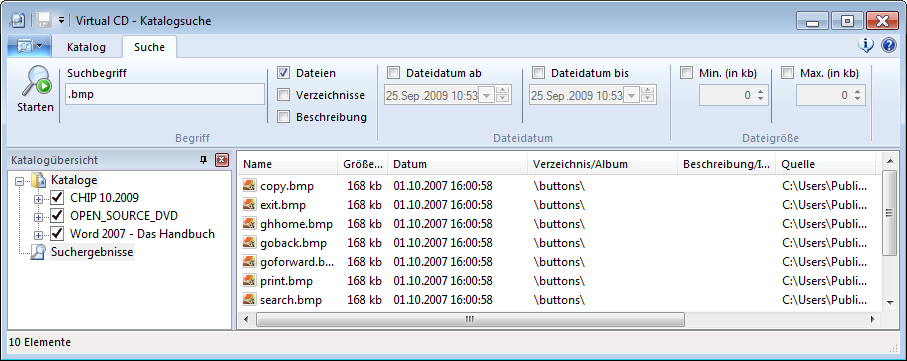The image size is (907, 361).
Task: Pin the Katalogübersicht panel
Action: pos(204,160)
